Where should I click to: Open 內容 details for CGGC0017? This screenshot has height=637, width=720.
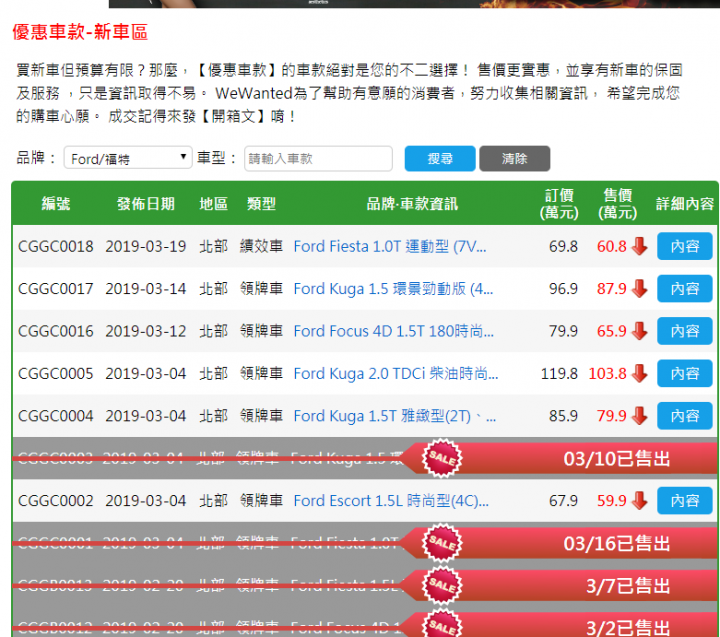(x=685, y=288)
